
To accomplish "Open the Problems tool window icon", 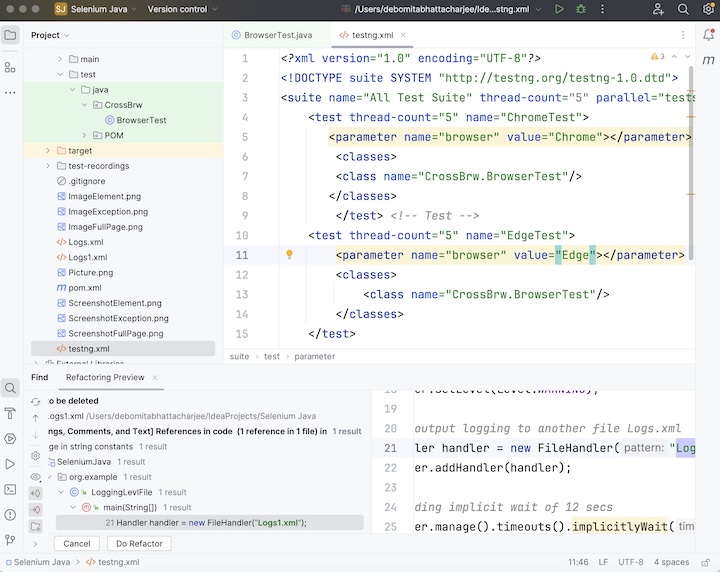I will pyautogui.click(x=10, y=516).
